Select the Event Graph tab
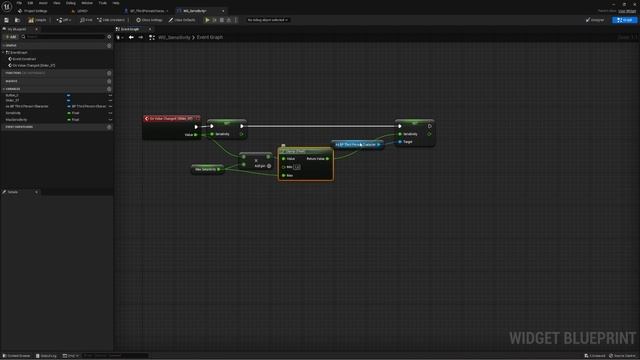The height and width of the screenshot is (360, 640). point(130,29)
